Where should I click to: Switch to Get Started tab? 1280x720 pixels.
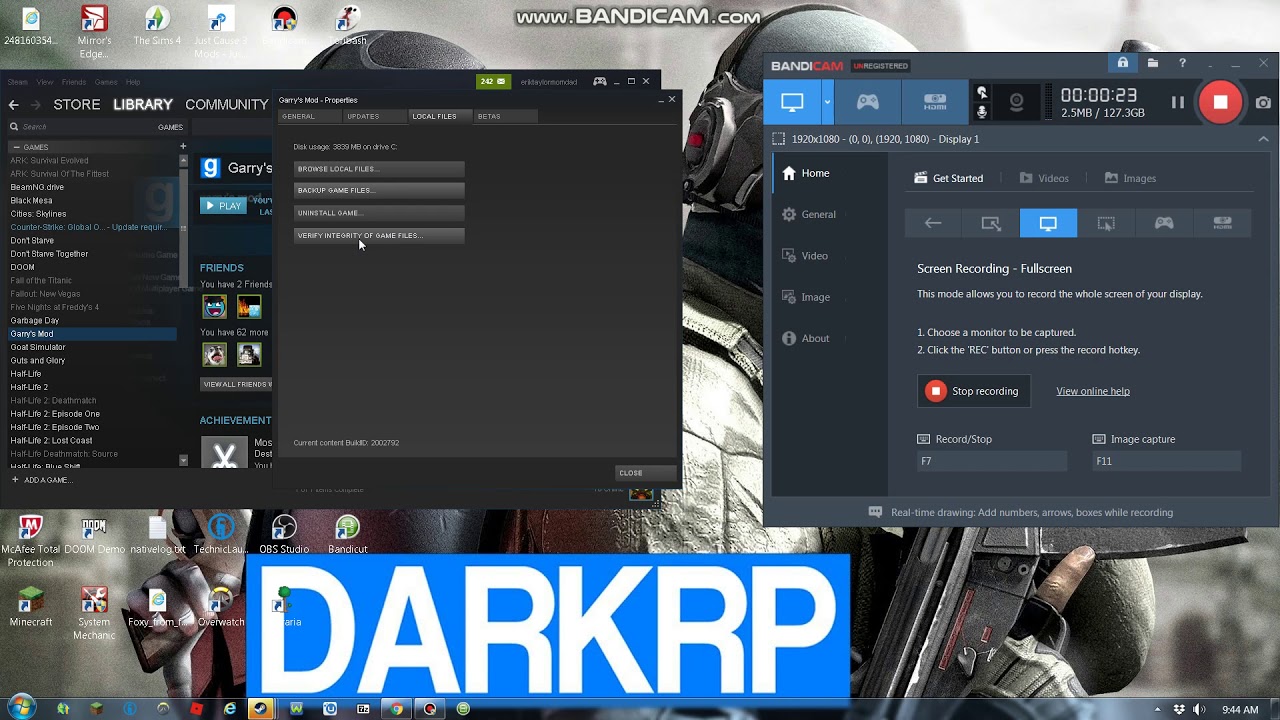coord(949,178)
